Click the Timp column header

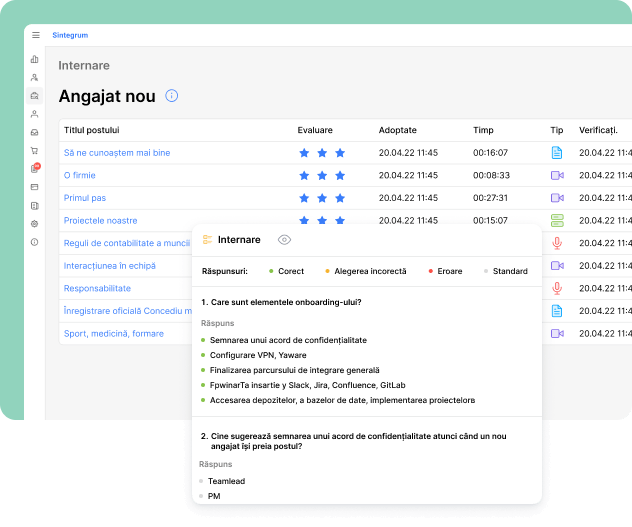[x=483, y=130]
